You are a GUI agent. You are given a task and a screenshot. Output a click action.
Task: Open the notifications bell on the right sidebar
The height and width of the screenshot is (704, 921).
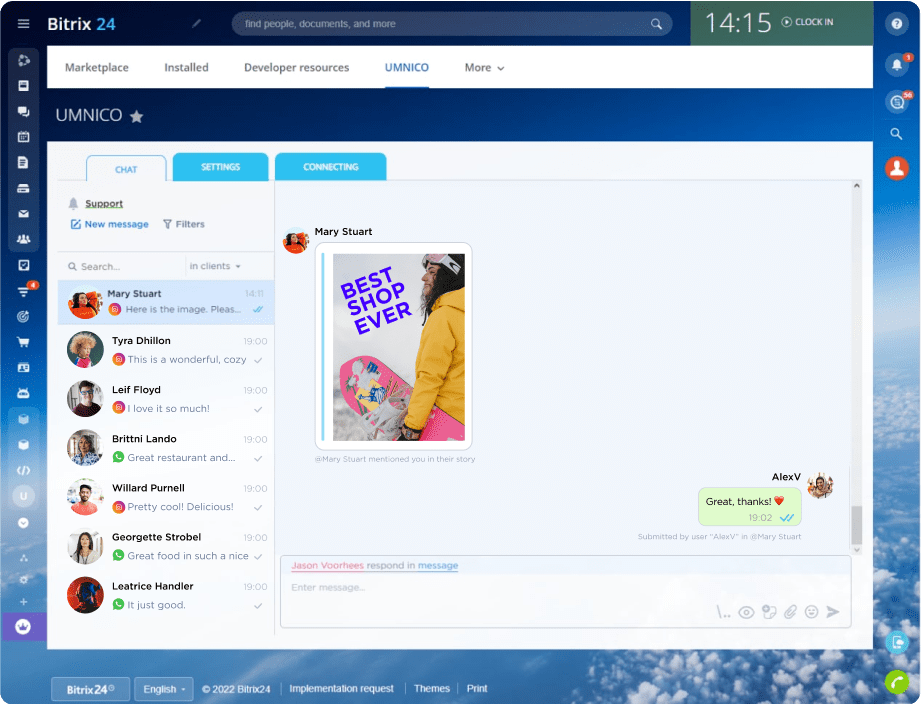click(897, 65)
